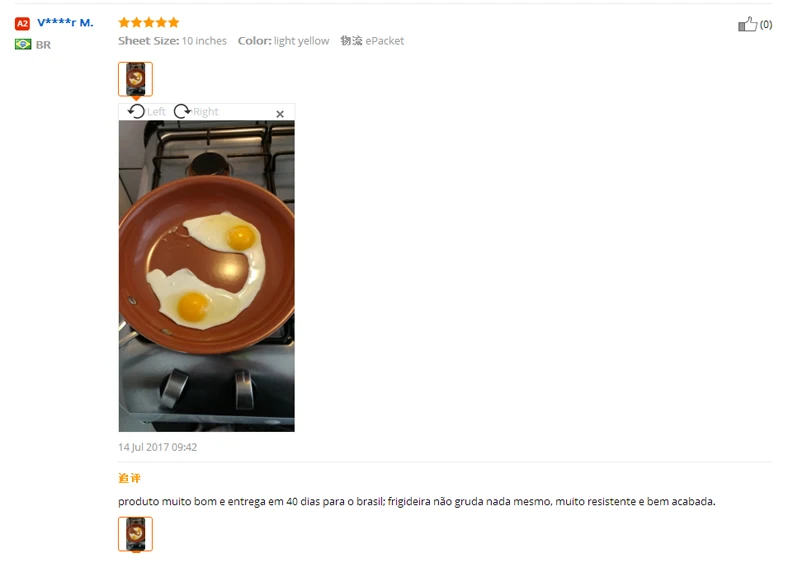Click the ePacket shipping label

[384, 41]
